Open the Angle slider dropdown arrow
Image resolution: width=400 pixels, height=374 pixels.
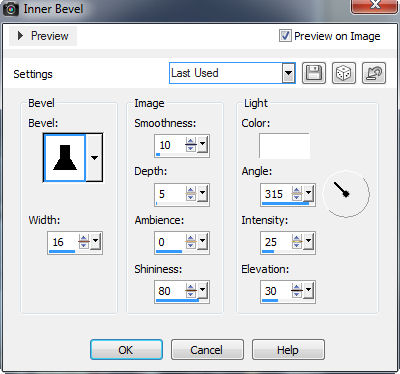(308, 194)
